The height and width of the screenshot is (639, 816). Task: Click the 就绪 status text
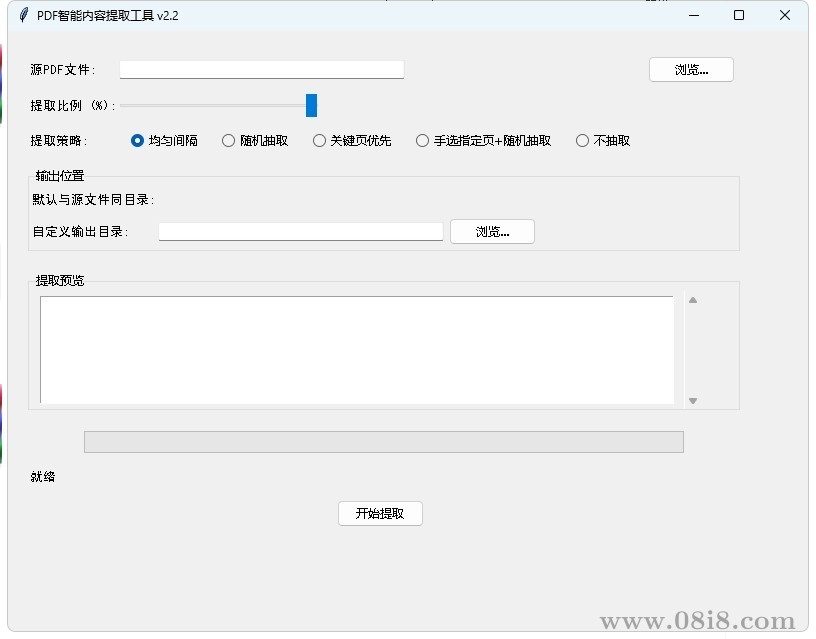click(x=43, y=477)
